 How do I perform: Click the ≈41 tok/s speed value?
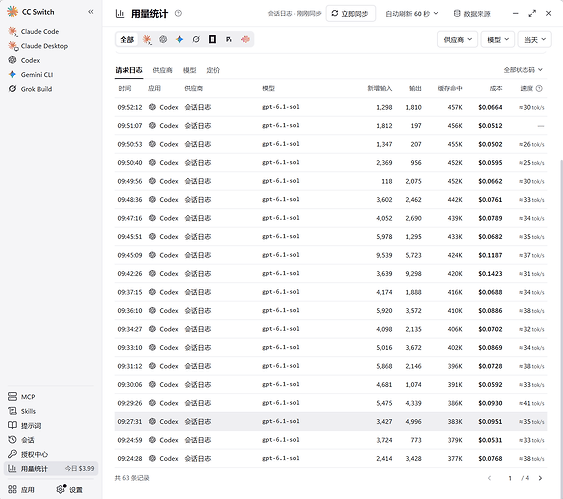[531, 403]
